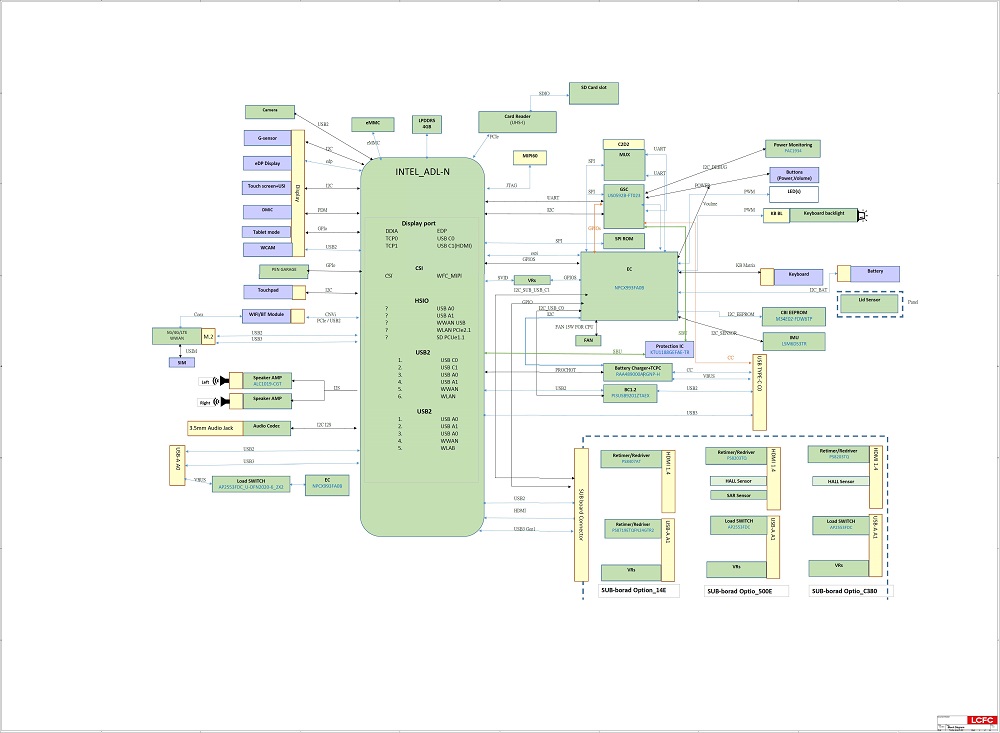Select the GSC block
This screenshot has width=1000, height=733.
(x=624, y=205)
